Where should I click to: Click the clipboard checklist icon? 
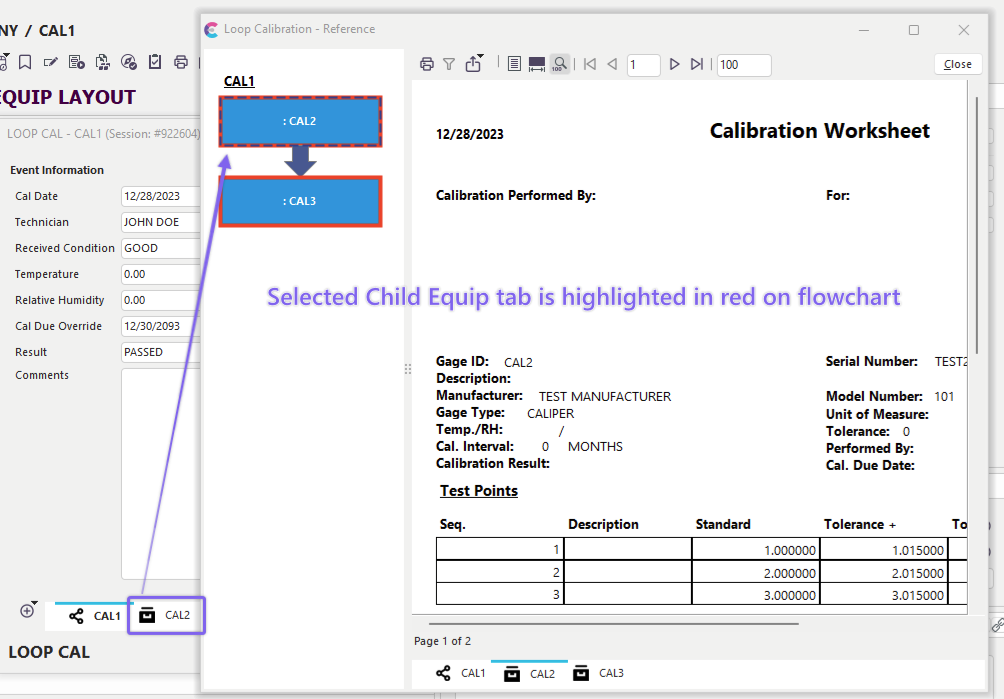click(x=155, y=62)
